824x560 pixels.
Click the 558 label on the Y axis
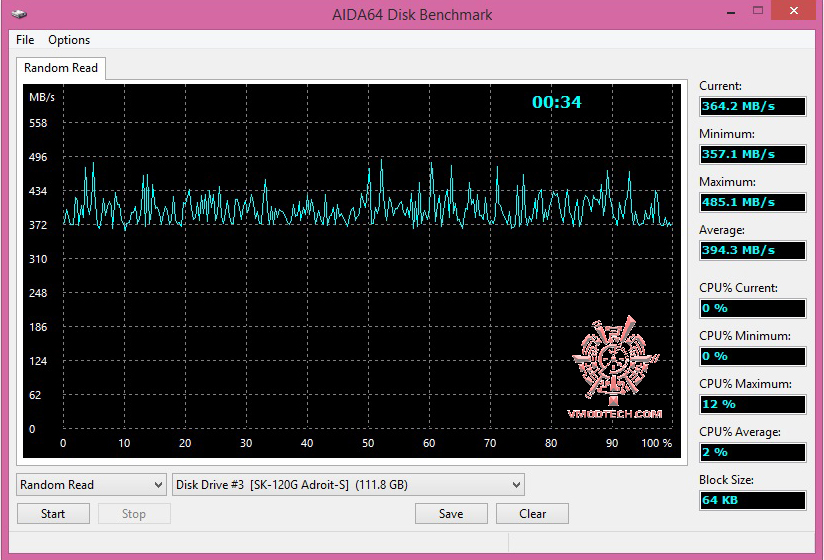[38, 123]
